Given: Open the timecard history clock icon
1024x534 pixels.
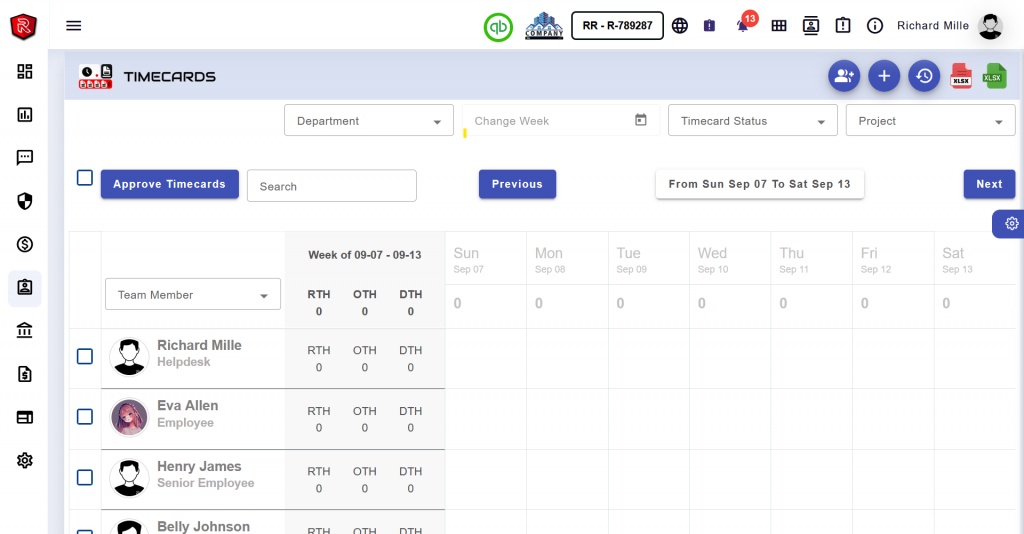Looking at the screenshot, I should [x=924, y=76].
